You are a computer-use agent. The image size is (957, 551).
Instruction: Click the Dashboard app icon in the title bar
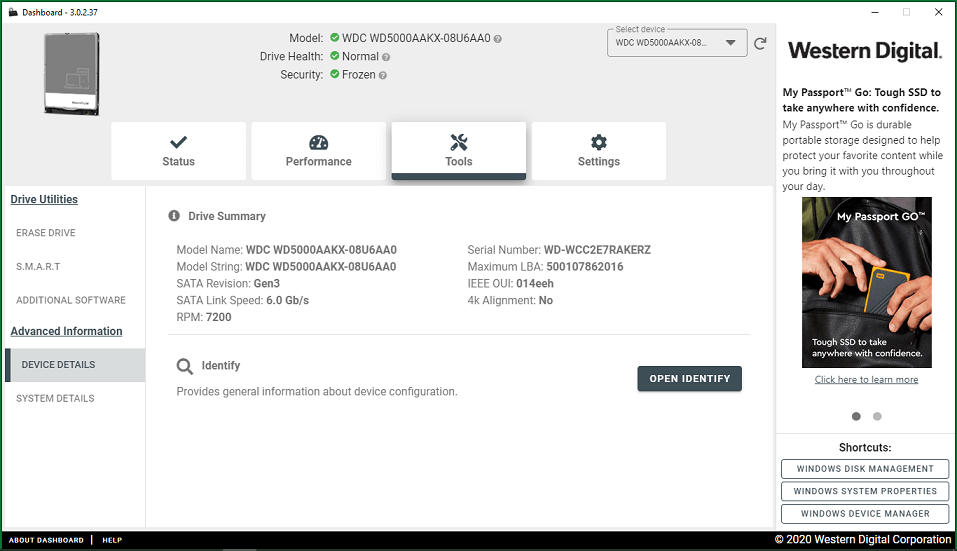[13, 12]
